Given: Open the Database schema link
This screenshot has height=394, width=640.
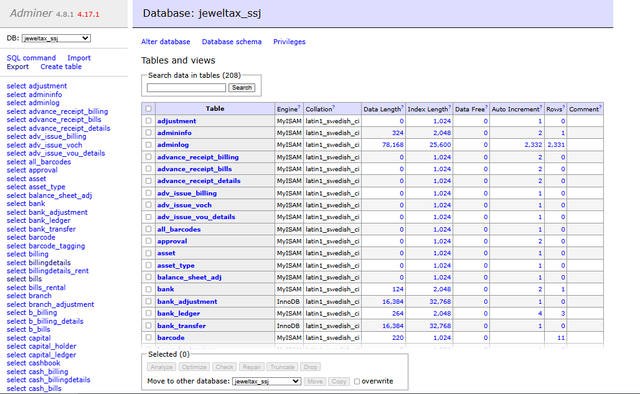Looking at the screenshot, I should tap(231, 42).
